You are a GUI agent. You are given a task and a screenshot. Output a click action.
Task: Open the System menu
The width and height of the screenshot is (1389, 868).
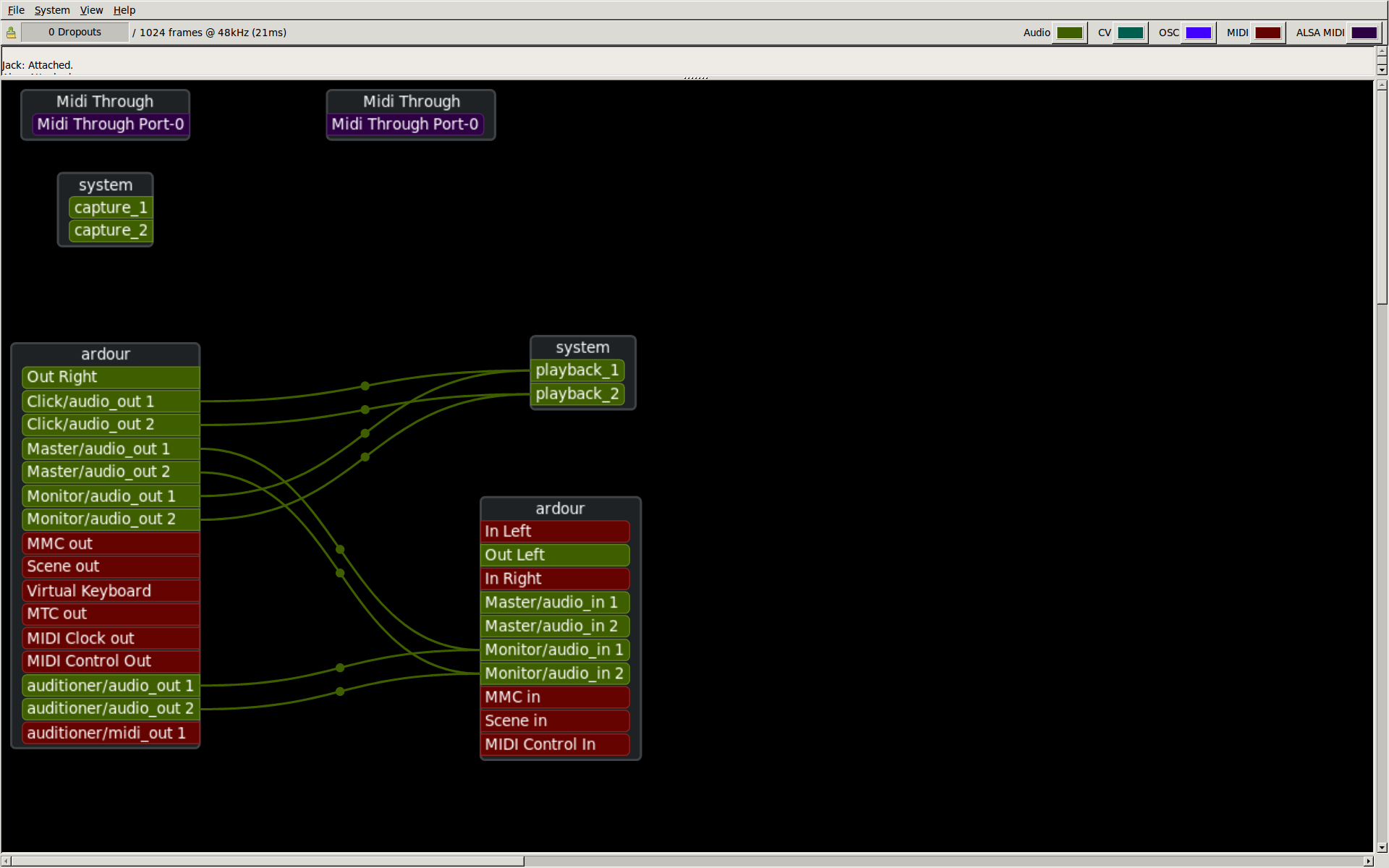coord(52,10)
